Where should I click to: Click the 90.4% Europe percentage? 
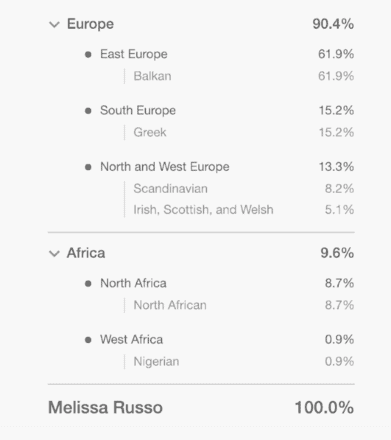333,24
